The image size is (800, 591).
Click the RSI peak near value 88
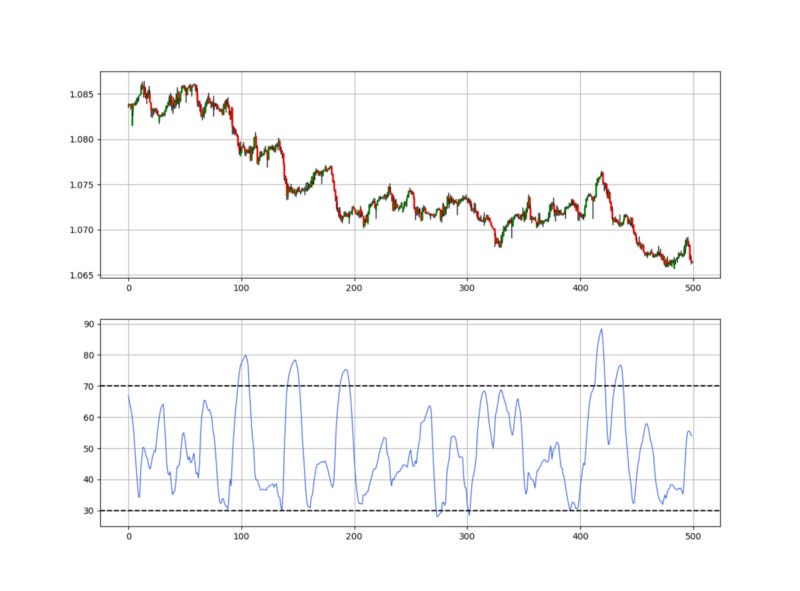pyautogui.click(x=600, y=327)
